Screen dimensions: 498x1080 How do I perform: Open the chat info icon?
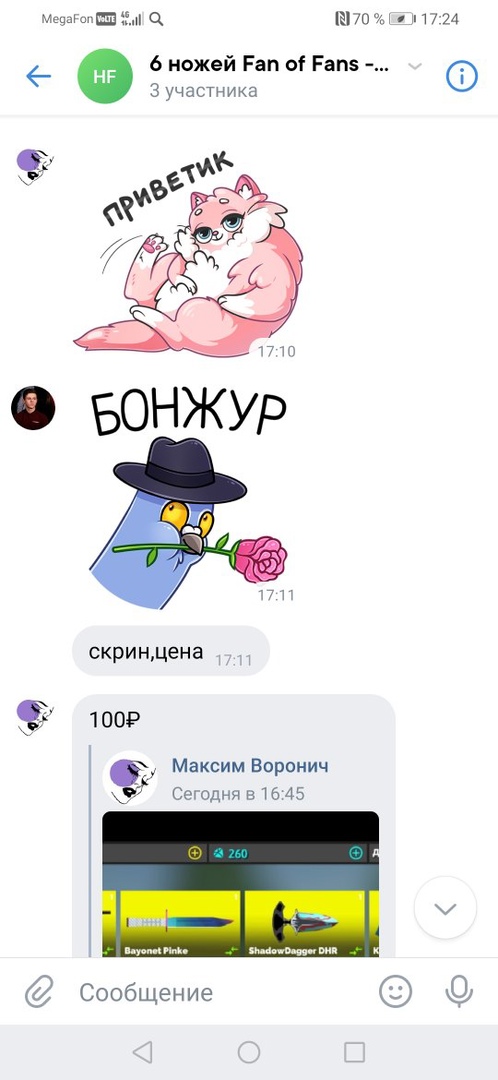pyautogui.click(x=461, y=76)
